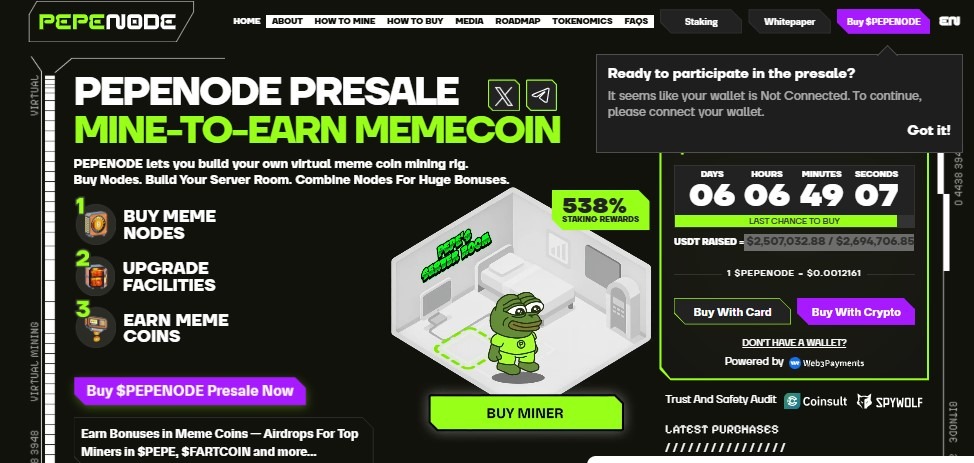Image resolution: width=974 pixels, height=463 pixels.
Task: Open the HOW TO MINE menu item
Action: [x=345, y=21]
